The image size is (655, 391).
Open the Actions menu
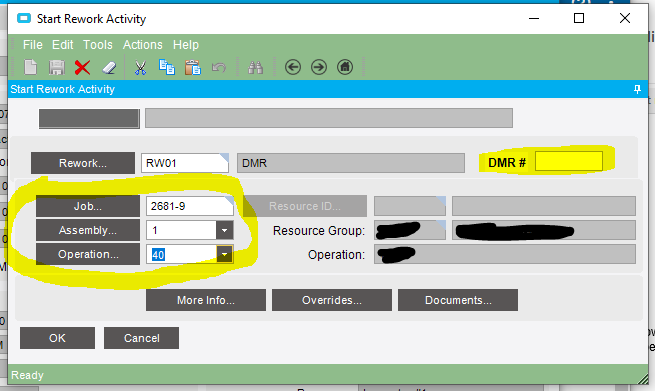[142, 45]
